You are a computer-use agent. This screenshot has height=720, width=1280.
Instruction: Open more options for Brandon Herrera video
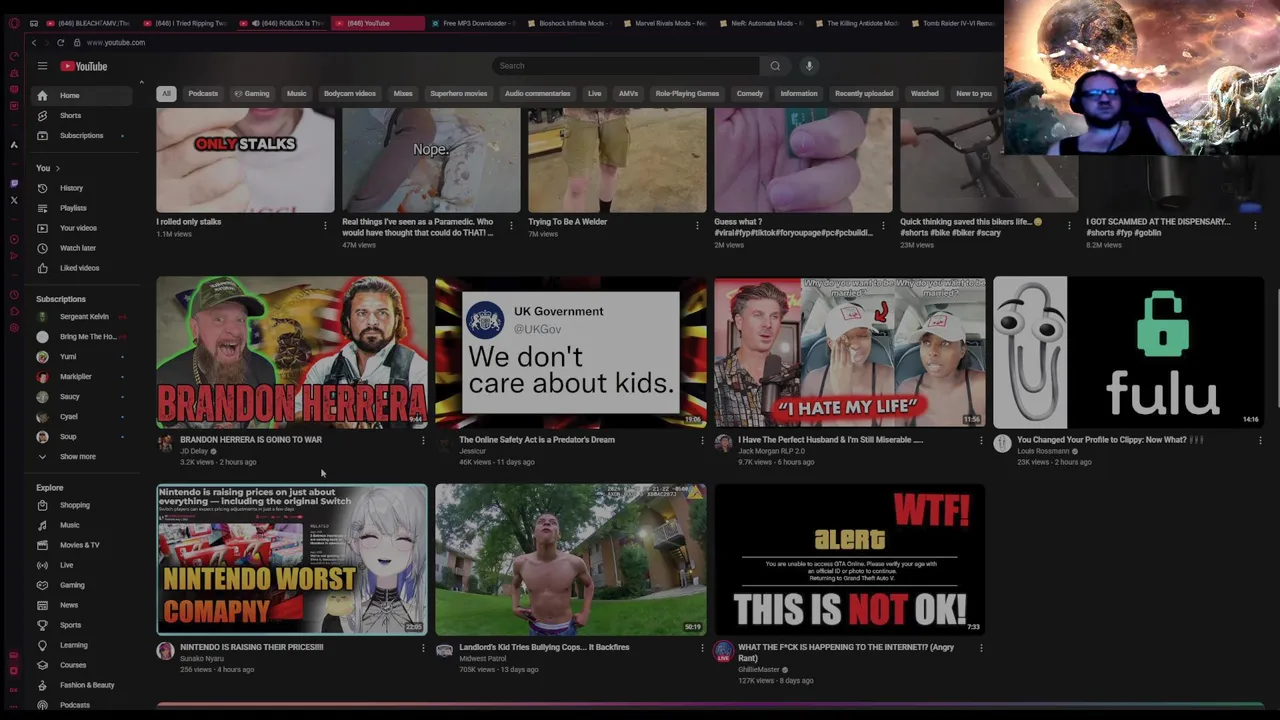click(x=423, y=440)
